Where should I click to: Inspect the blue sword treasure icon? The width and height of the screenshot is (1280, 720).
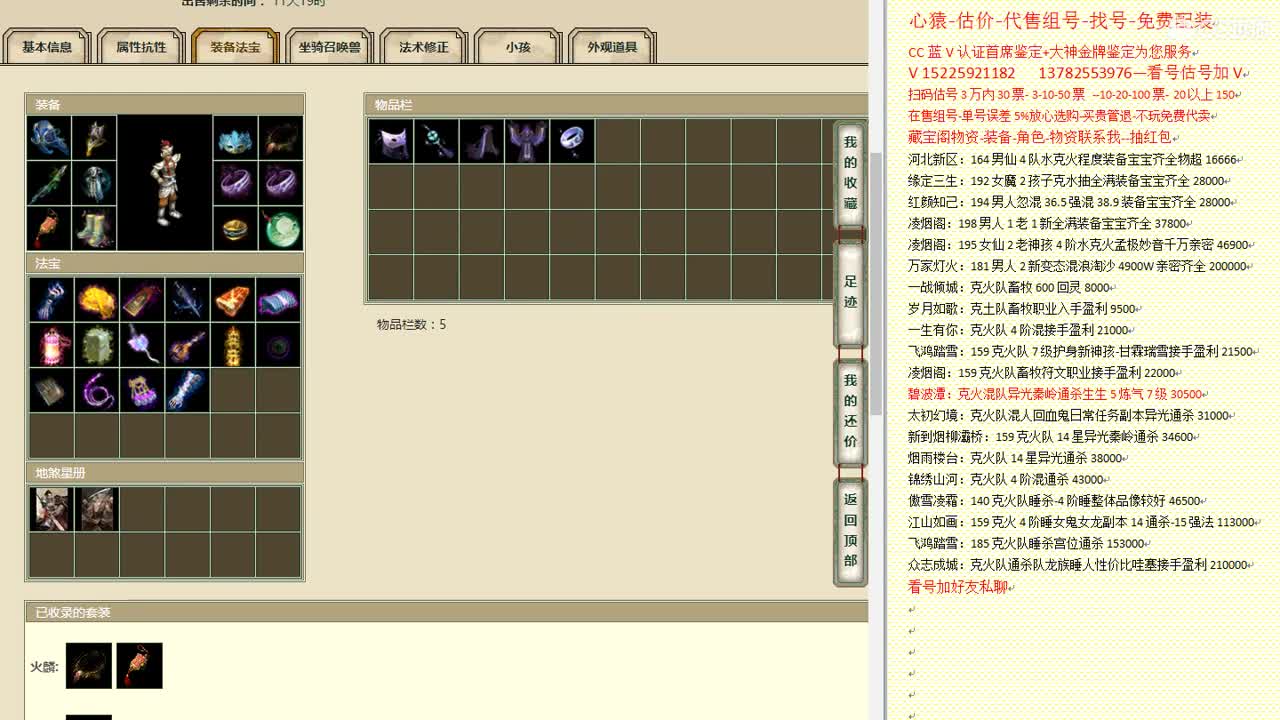[187, 299]
